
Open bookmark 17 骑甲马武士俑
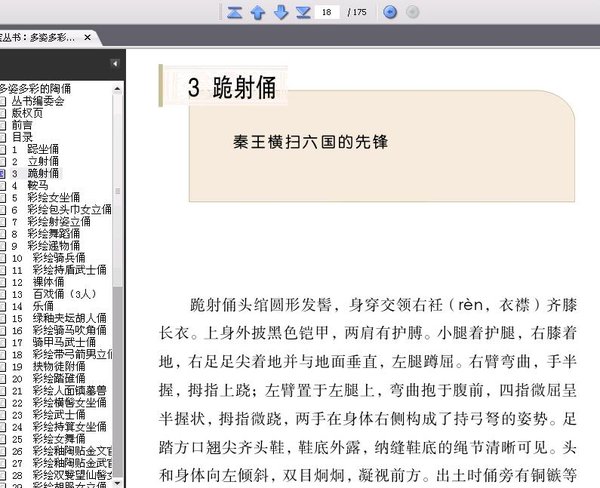pos(54,342)
